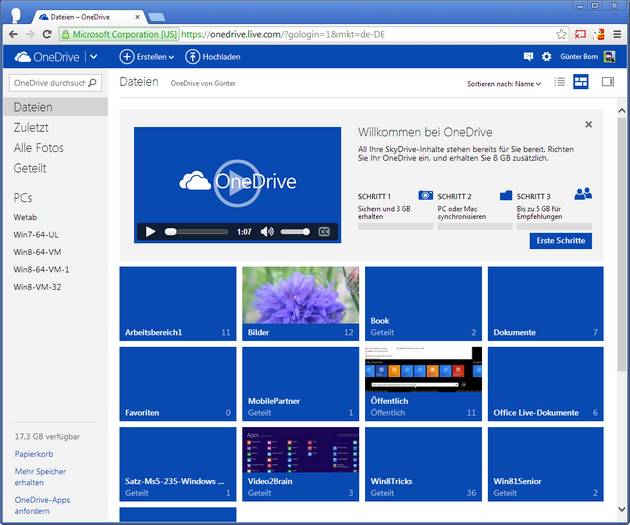Image resolution: width=630 pixels, height=525 pixels.
Task: Open the Office Live-Dokumente folder tile
Action: click(546, 384)
